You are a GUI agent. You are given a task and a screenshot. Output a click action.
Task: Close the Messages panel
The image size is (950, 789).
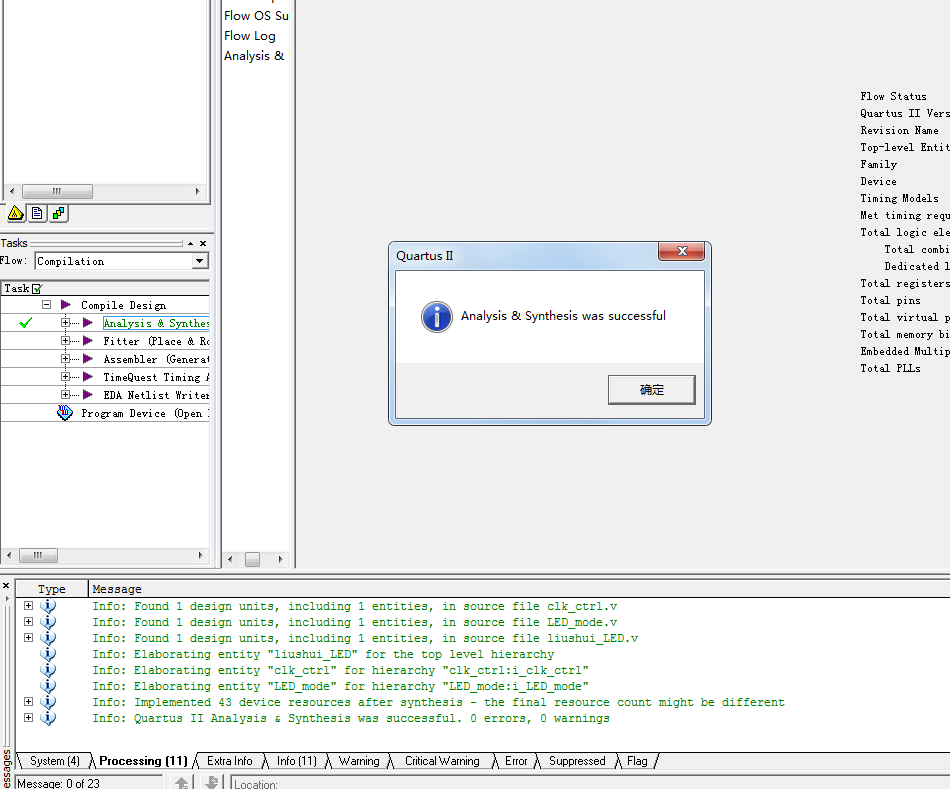tap(5, 585)
